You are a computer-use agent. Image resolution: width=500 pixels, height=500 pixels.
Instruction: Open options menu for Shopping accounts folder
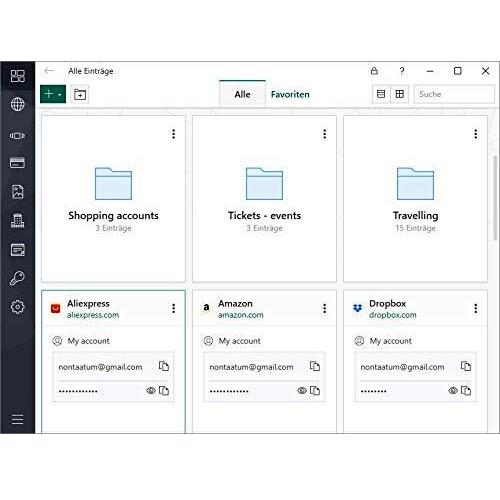[x=173, y=134]
